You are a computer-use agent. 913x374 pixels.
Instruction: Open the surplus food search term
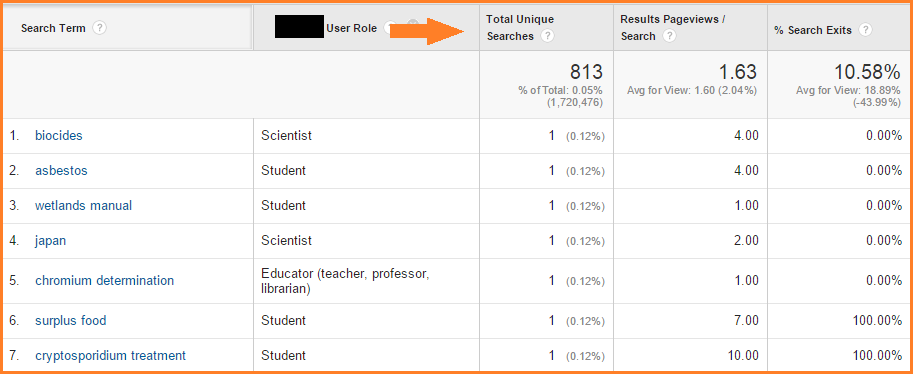pyautogui.click(x=70, y=321)
